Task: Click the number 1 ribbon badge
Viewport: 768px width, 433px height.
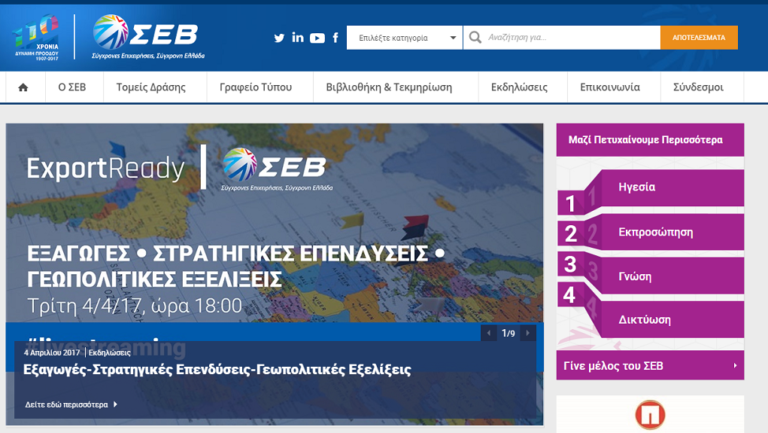Action: tap(570, 203)
